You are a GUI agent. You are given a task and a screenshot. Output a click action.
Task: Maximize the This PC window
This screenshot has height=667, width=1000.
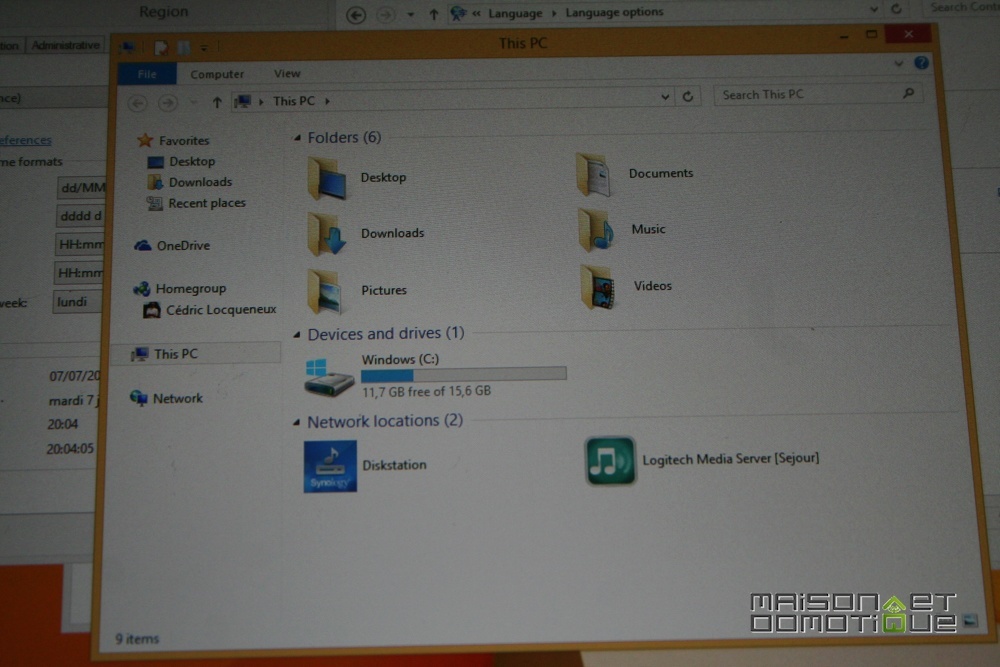tap(871, 34)
